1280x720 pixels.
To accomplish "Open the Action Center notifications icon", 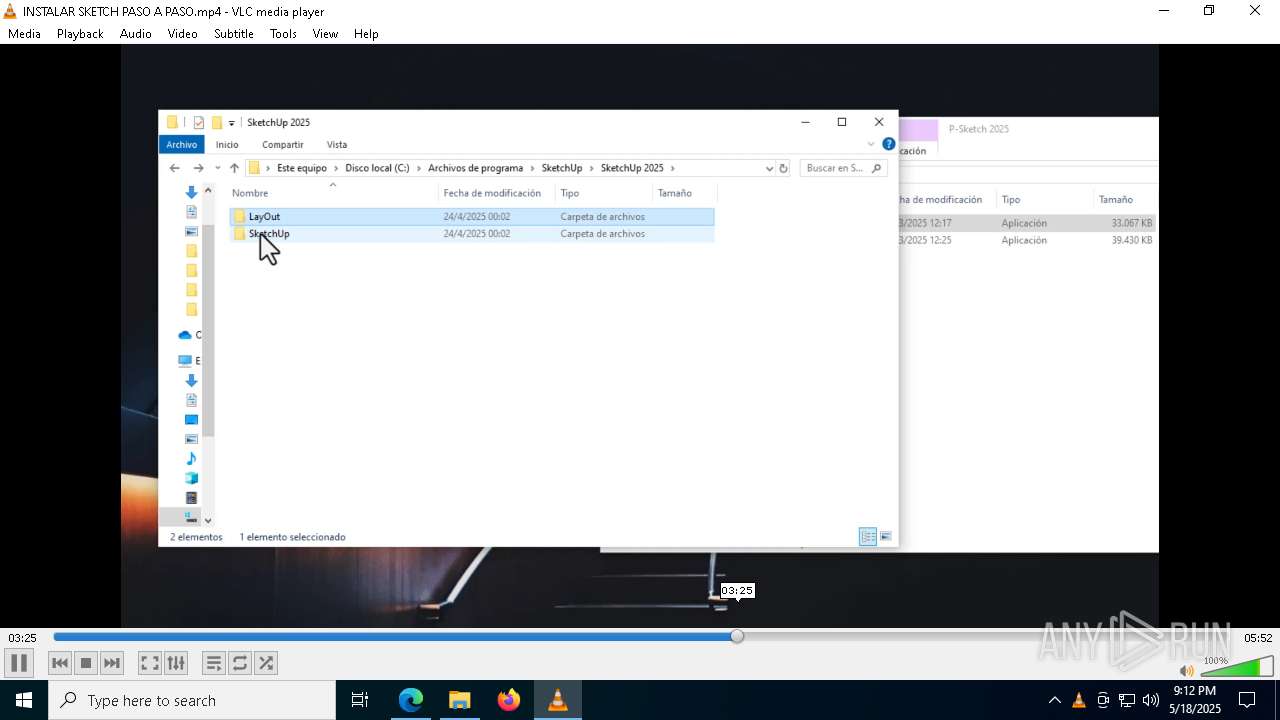I will (1247, 700).
